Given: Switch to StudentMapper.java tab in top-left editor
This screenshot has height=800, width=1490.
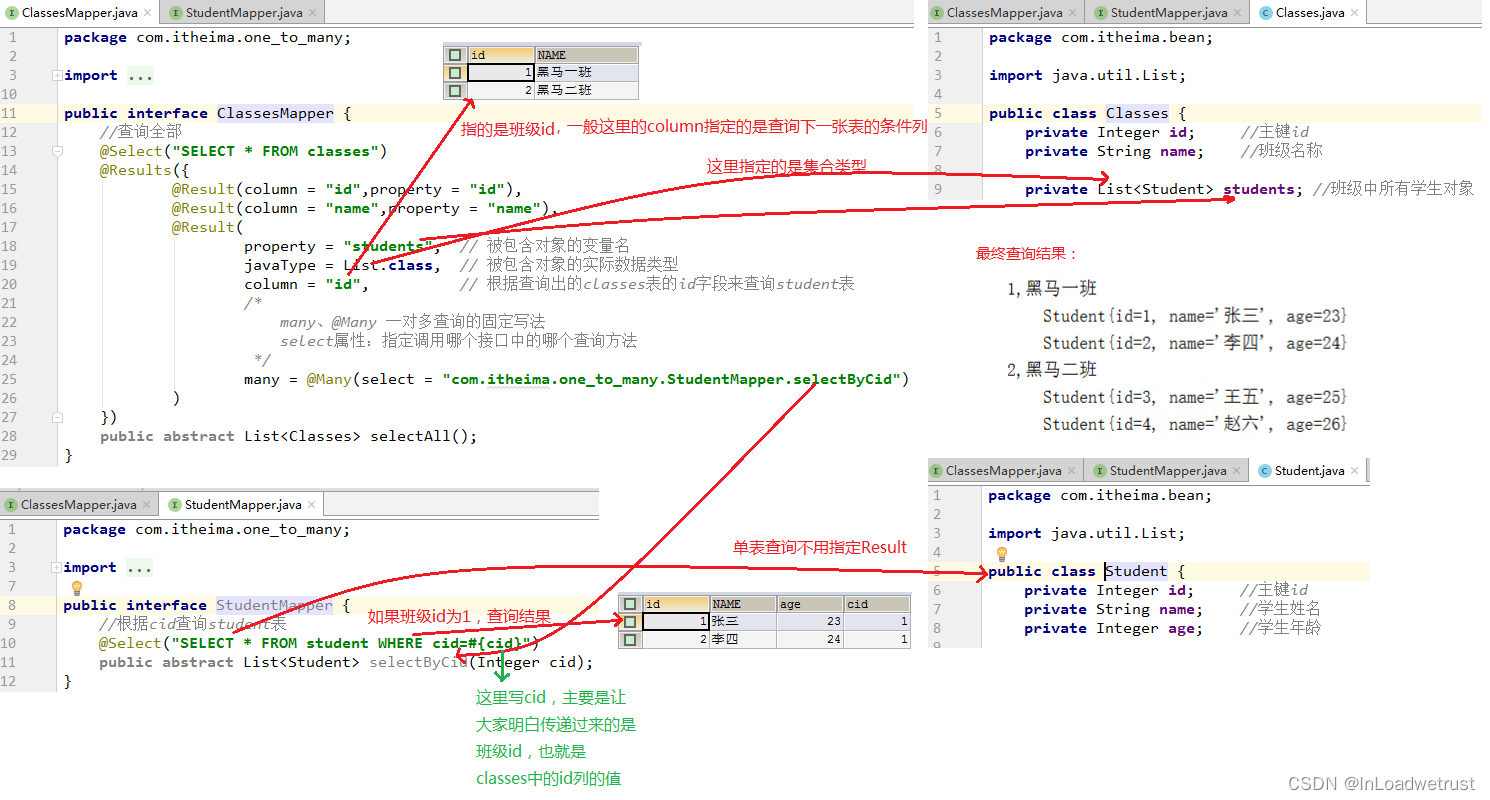Looking at the screenshot, I should [243, 13].
